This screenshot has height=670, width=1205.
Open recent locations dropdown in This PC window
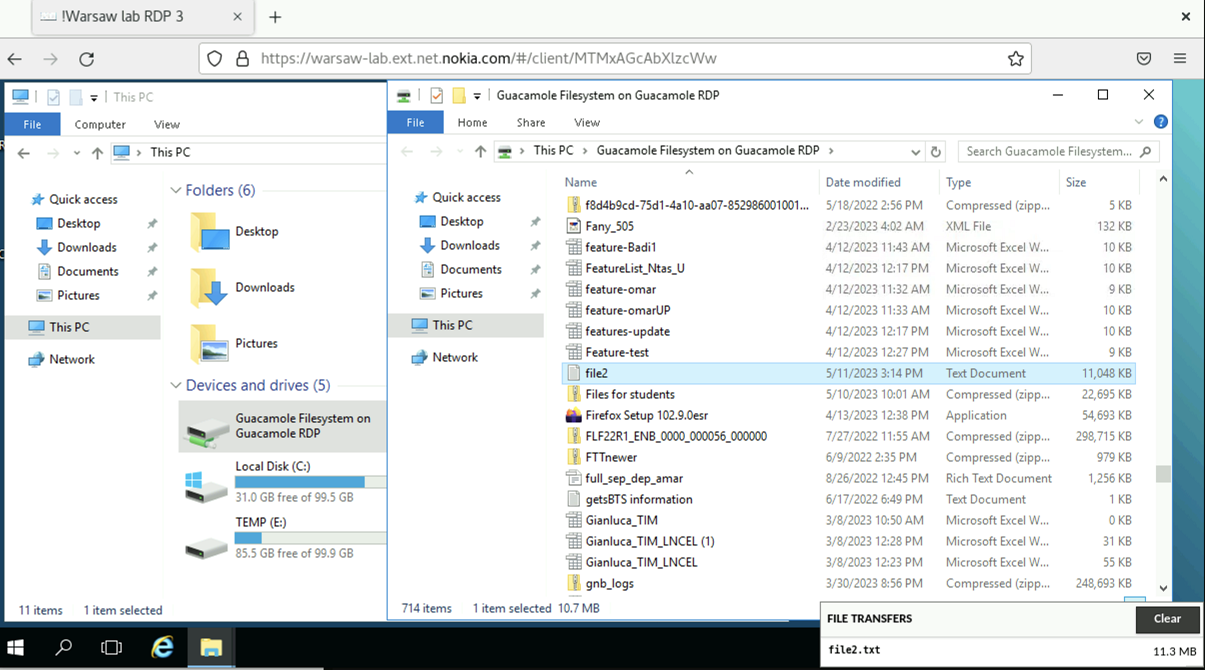click(77, 153)
